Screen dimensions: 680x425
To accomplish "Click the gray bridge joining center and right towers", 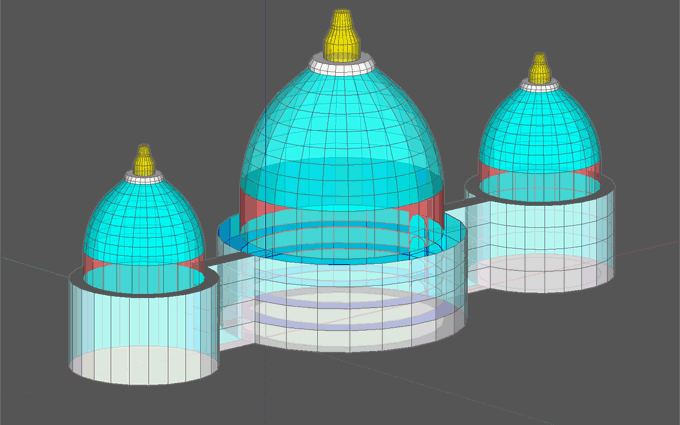I will point(456,203).
